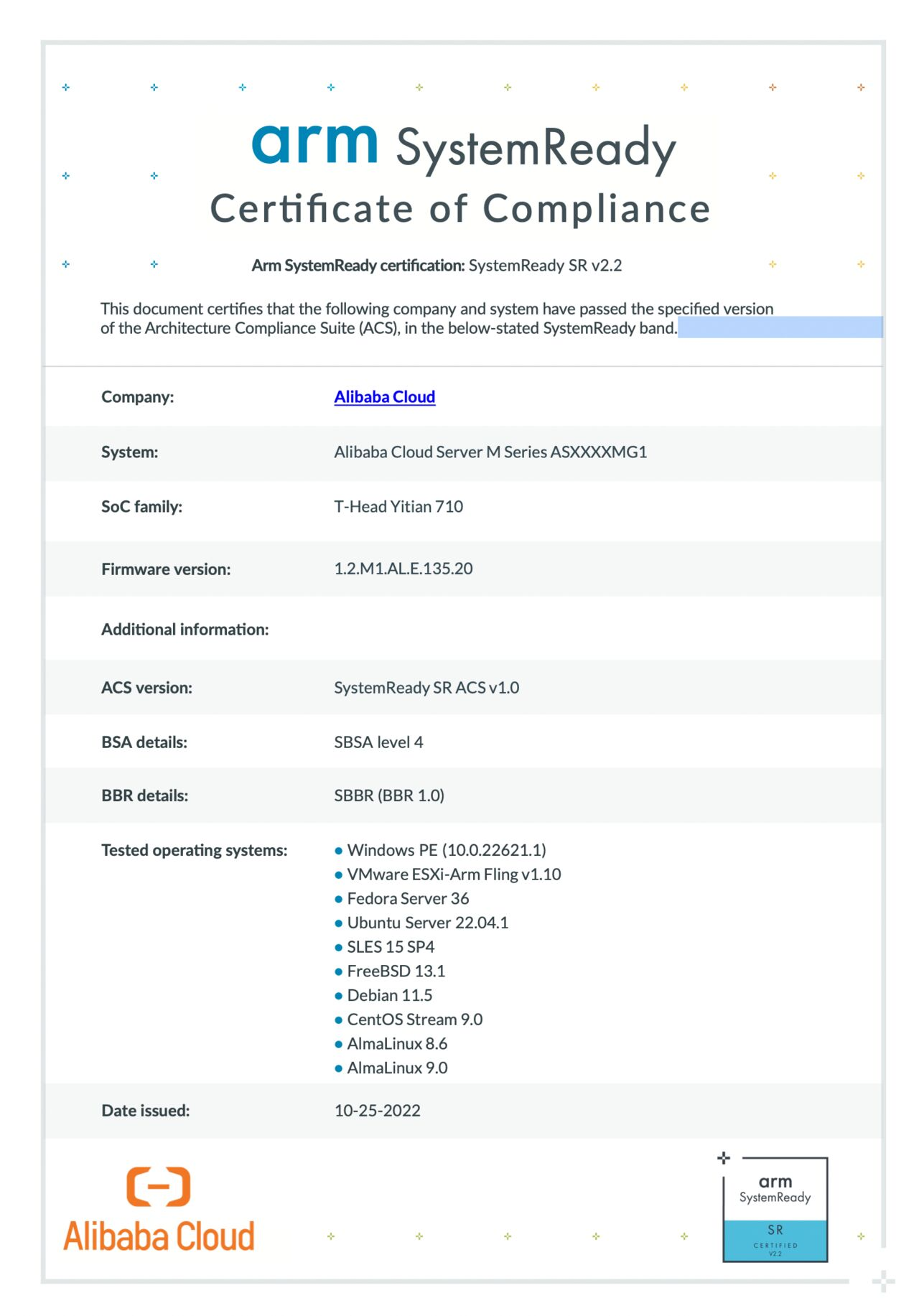Select 'FreeBSD 13.1' list item

[x=396, y=971]
